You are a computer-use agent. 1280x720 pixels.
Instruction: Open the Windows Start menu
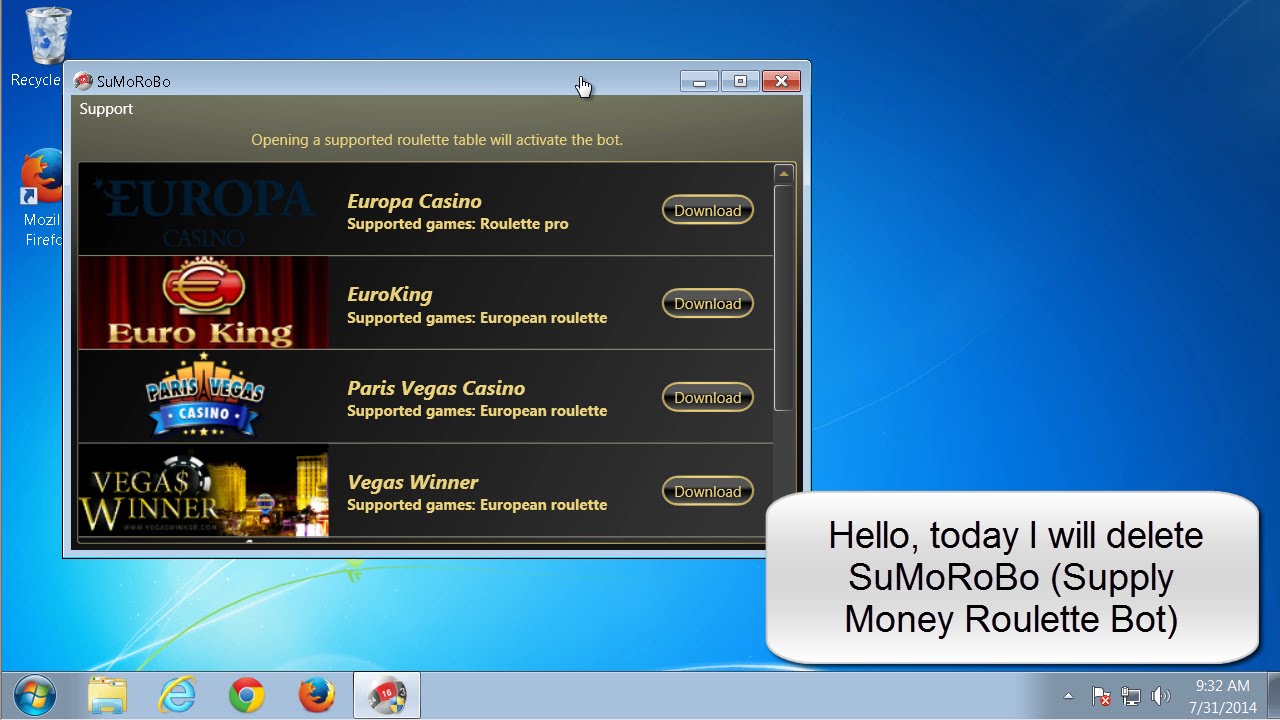coord(35,695)
